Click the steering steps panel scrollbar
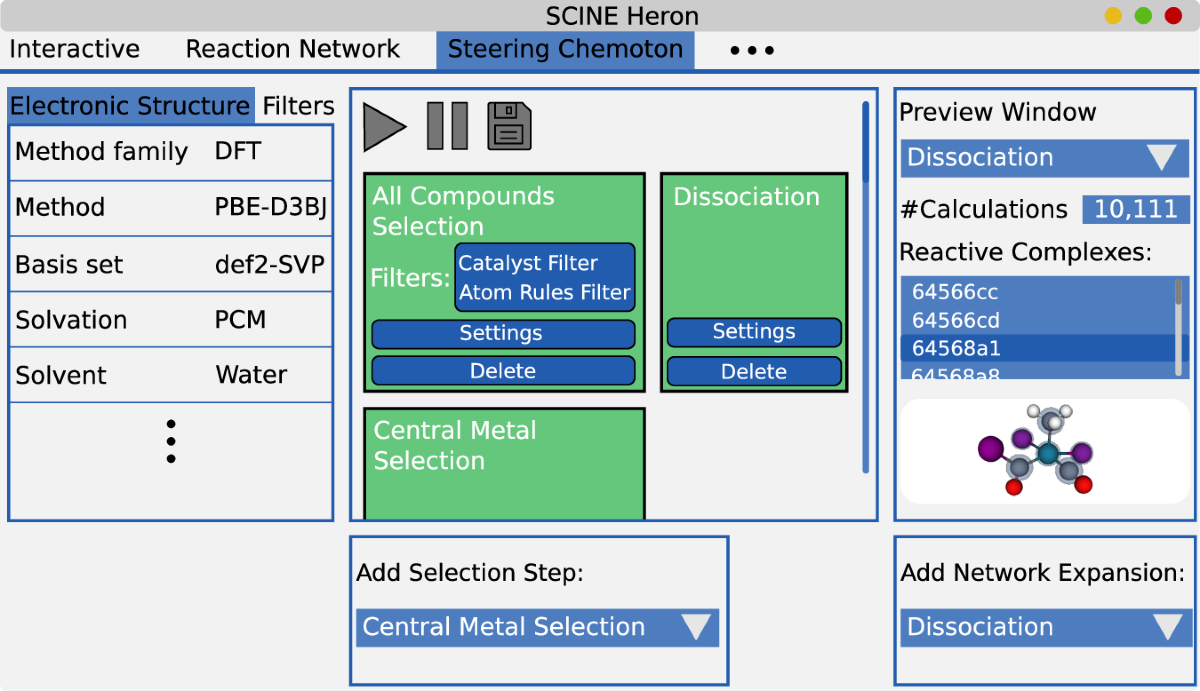The width and height of the screenshot is (1200, 691). (x=866, y=141)
